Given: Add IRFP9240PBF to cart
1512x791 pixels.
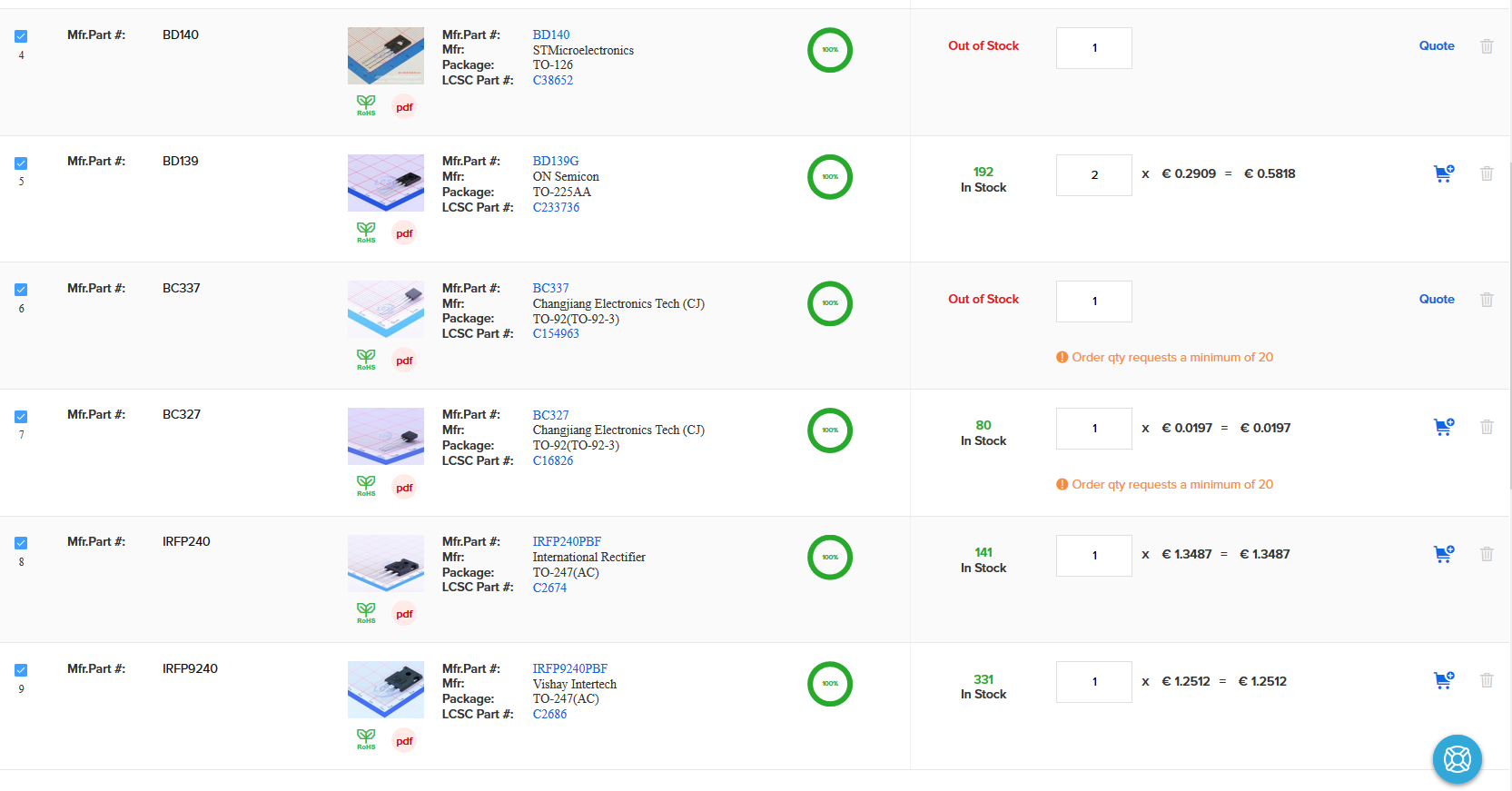Looking at the screenshot, I should [1443, 680].
